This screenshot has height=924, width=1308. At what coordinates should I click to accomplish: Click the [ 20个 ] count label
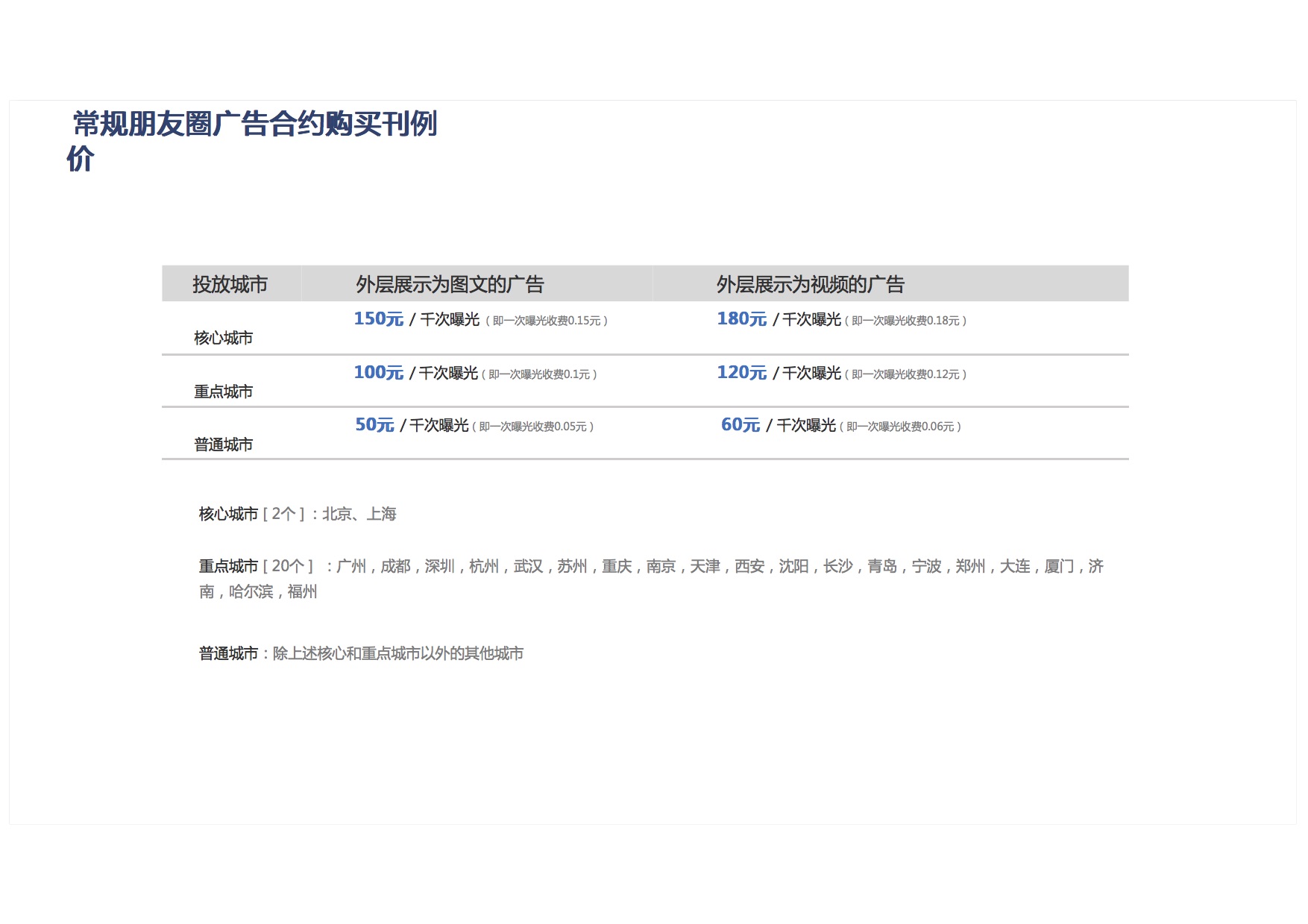(x=288, y=566)
